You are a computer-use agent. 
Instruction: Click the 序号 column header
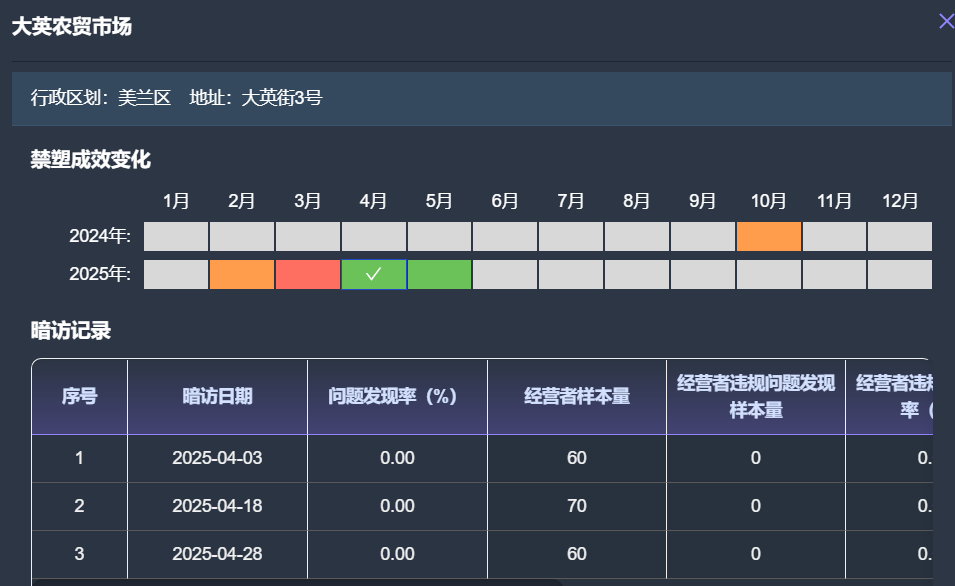point(80,397)
